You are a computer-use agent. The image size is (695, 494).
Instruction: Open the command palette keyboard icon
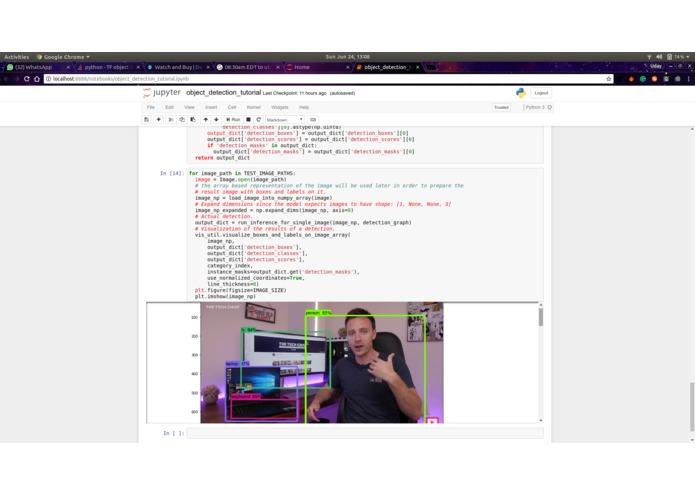[313, 120]
